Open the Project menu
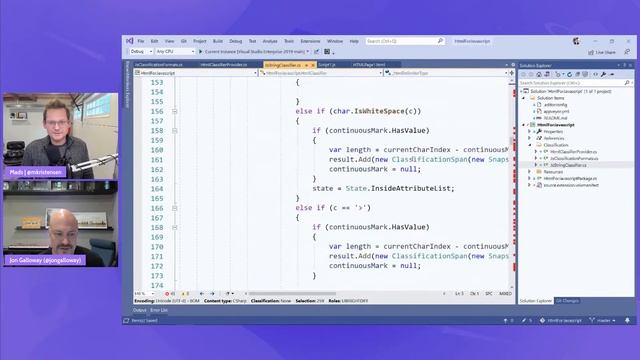Screen dimensions: 640x360 (x=200, y=41)
